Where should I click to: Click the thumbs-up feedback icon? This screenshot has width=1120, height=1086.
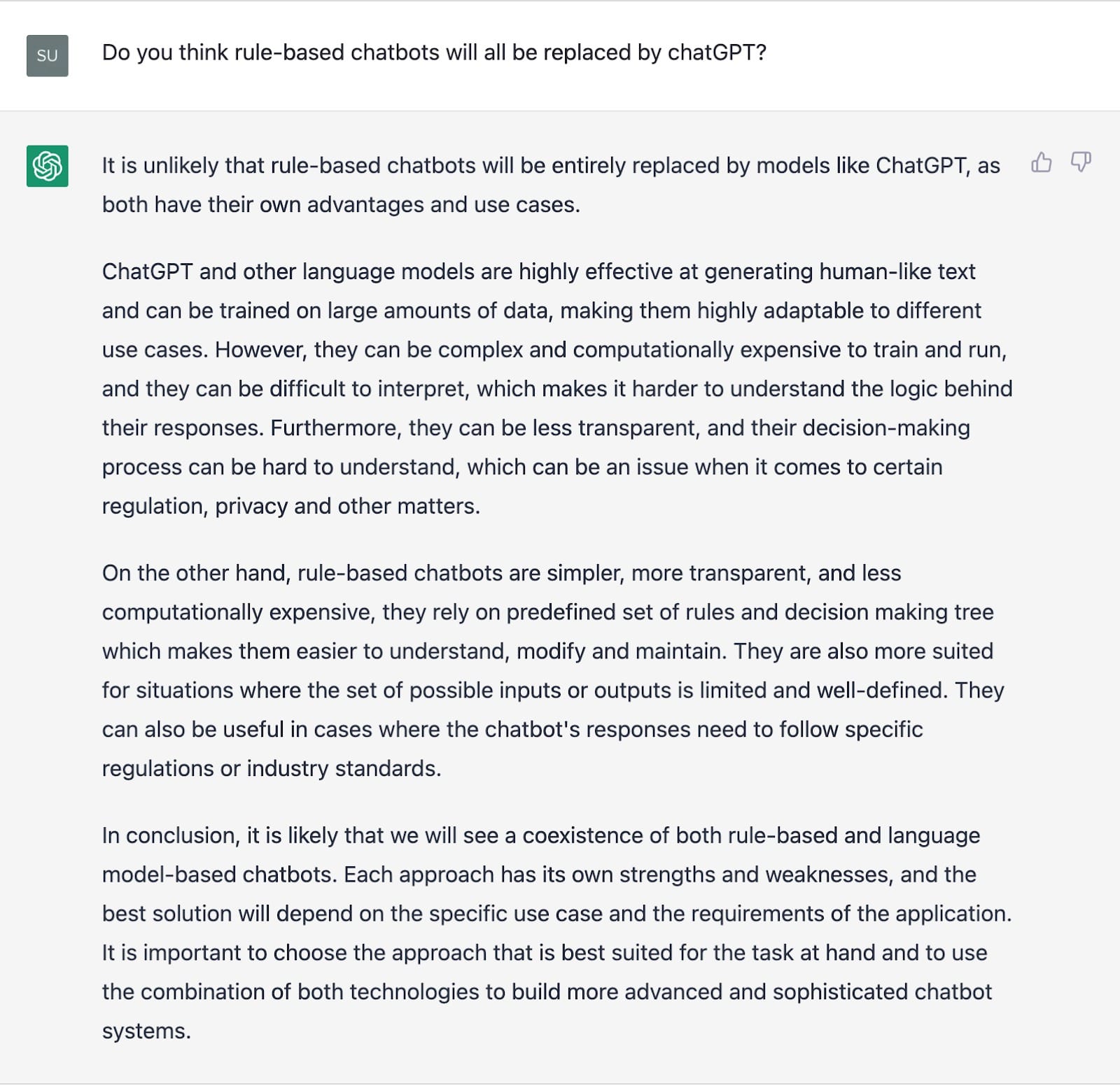(x=1042, y=162)
